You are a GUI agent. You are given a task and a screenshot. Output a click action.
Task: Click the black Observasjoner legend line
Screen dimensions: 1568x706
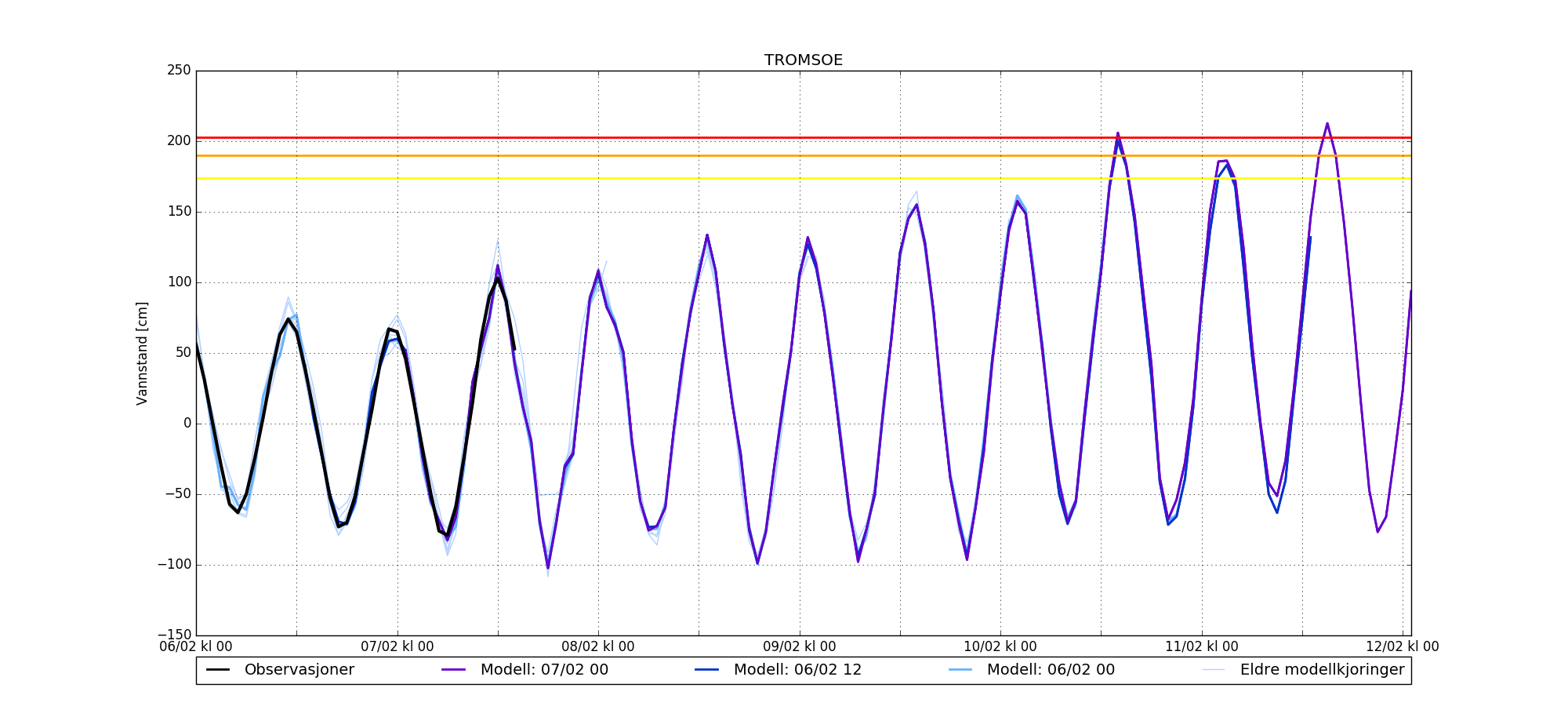point(218,670)
